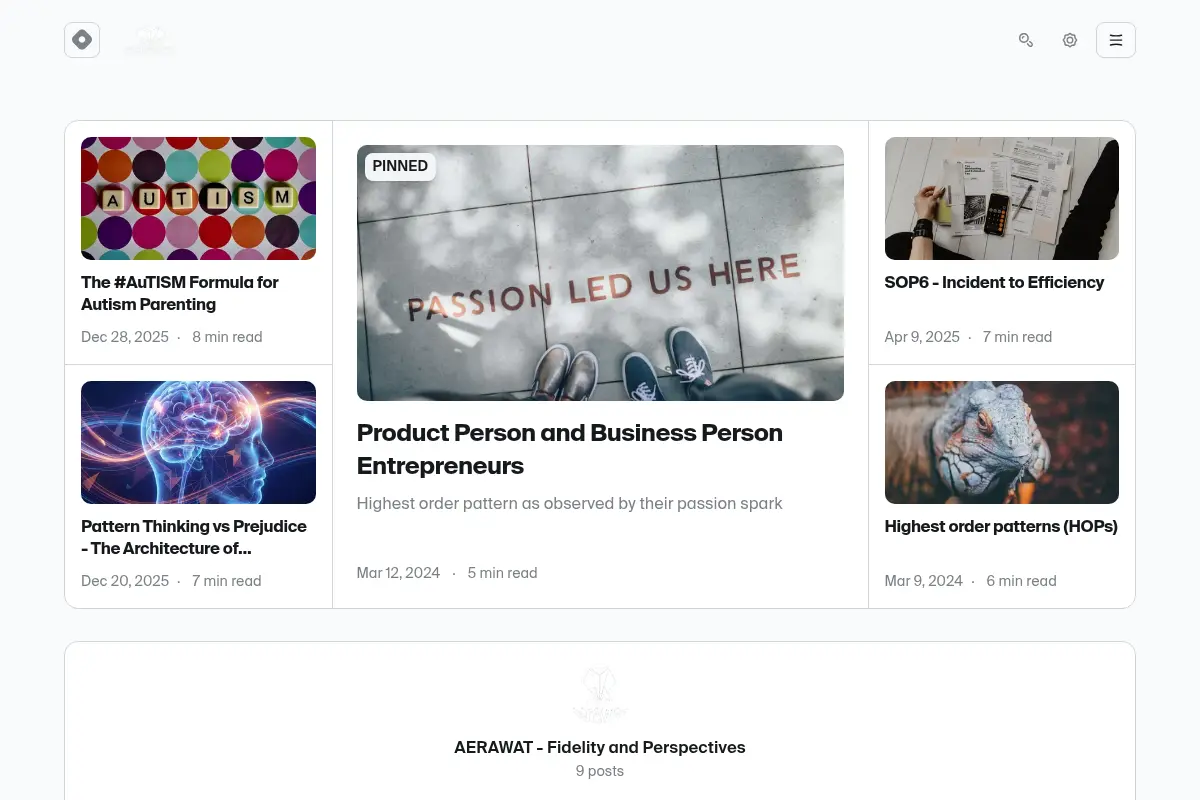Open Pattern Thinking vs Prejudice article title
The image size is (1200, 800).
pyautogui.click(x=194, y=537)
